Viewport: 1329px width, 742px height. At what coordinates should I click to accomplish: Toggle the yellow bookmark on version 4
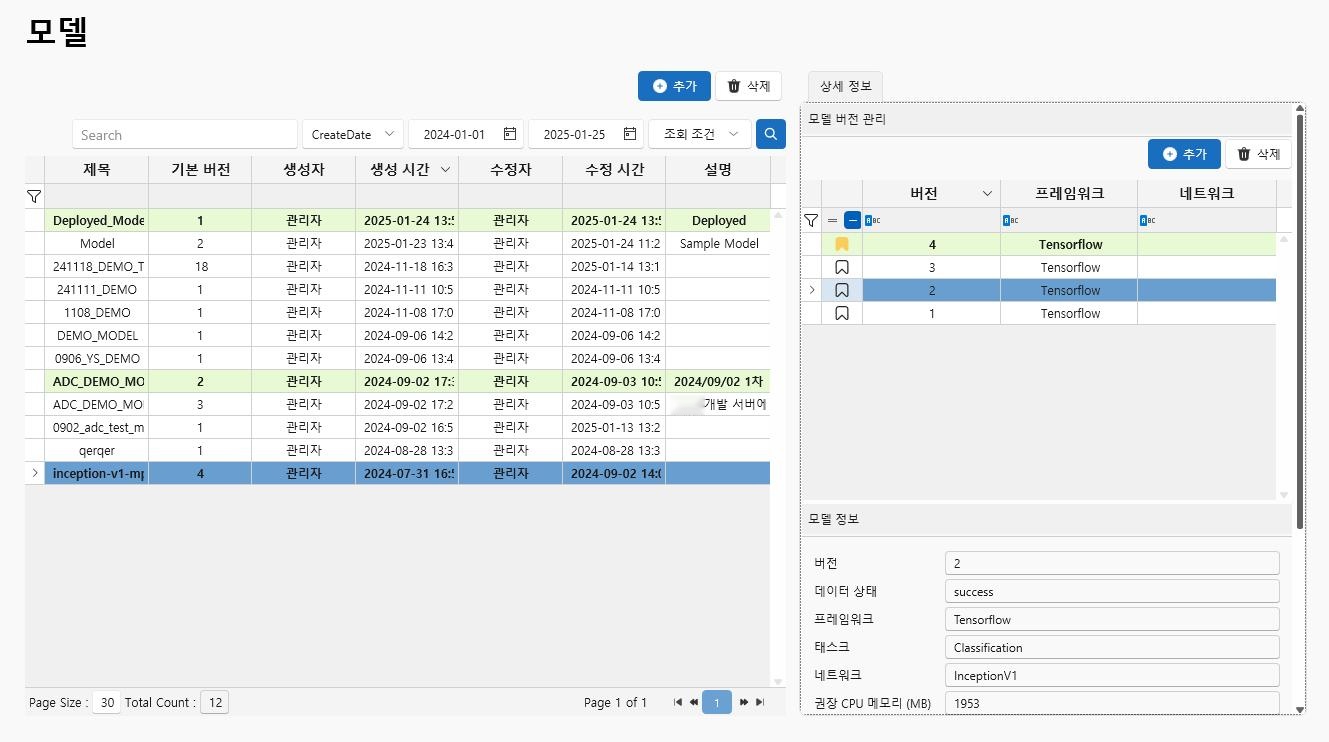point(842,244)
